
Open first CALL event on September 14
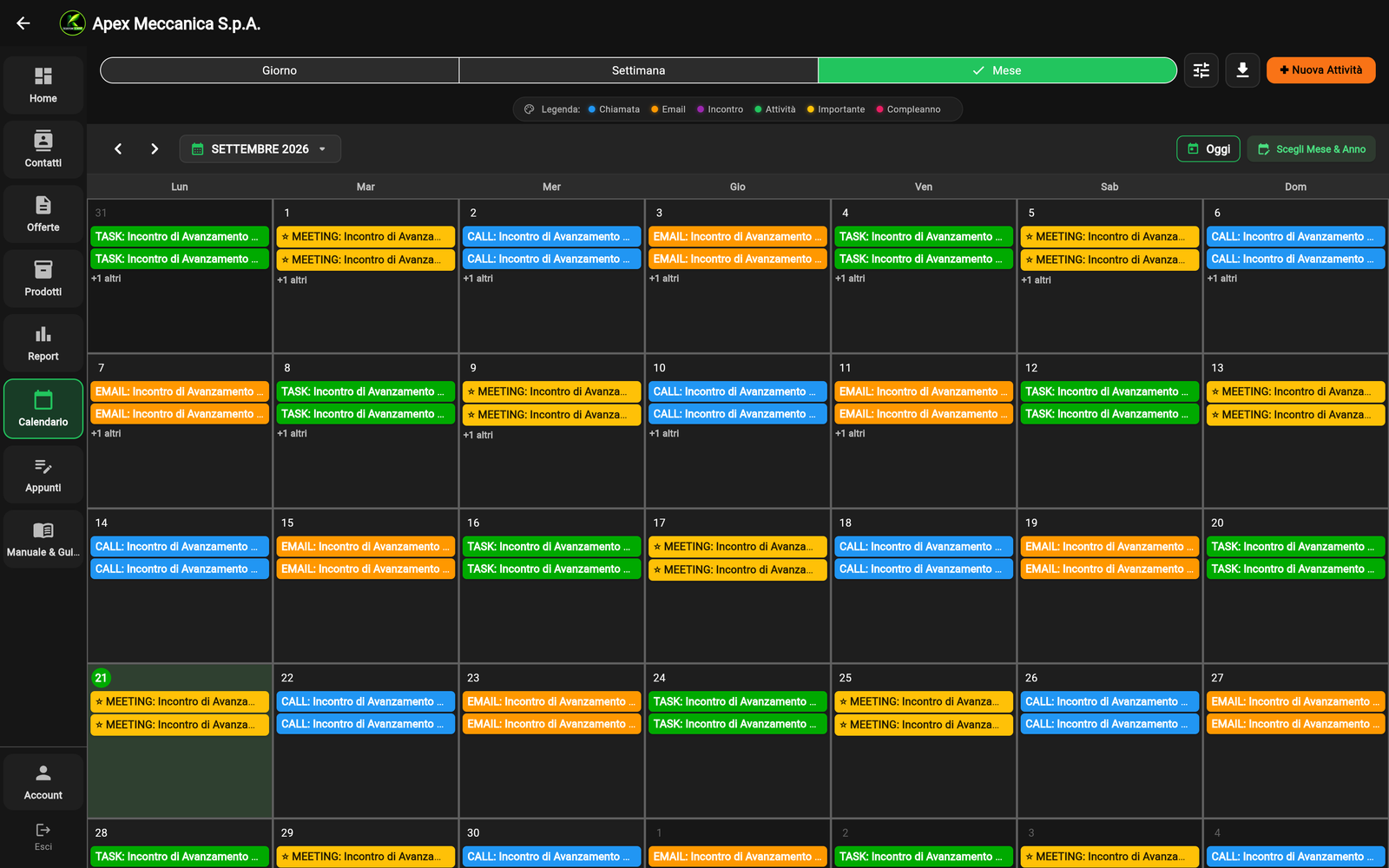tap(180, 547)
